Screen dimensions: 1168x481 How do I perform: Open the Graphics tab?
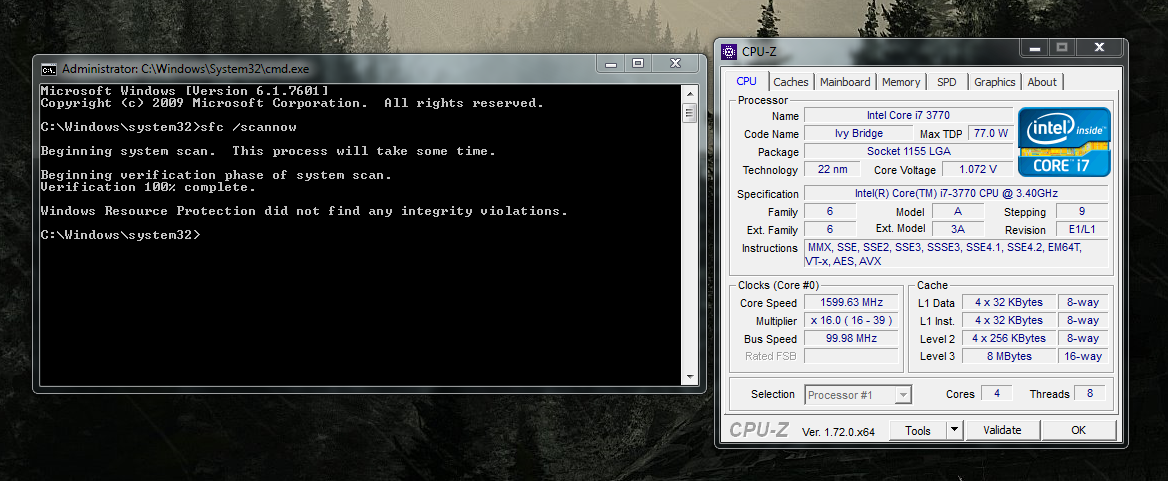[994, 82]
